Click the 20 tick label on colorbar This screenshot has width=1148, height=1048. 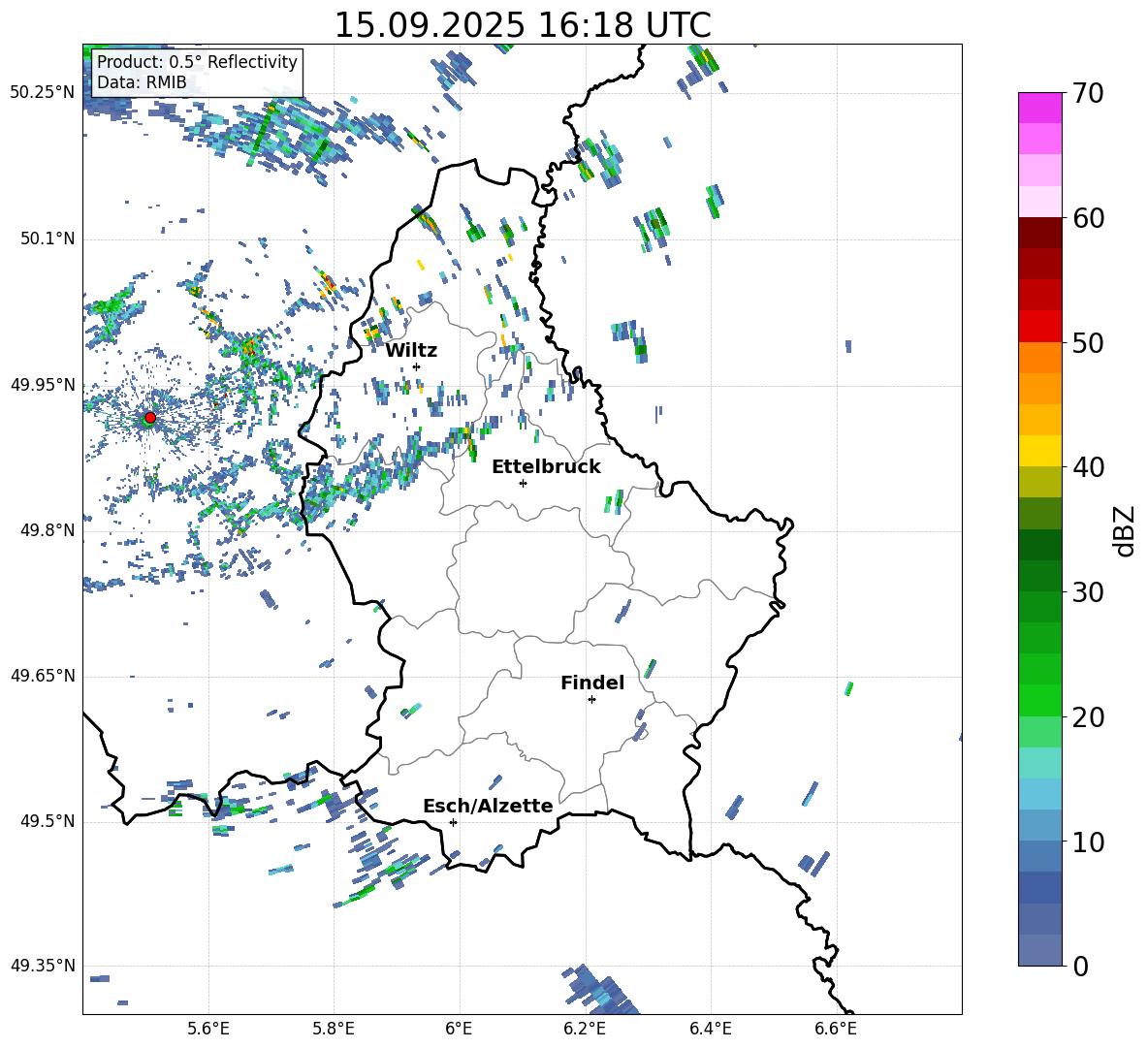point(1088,717)
